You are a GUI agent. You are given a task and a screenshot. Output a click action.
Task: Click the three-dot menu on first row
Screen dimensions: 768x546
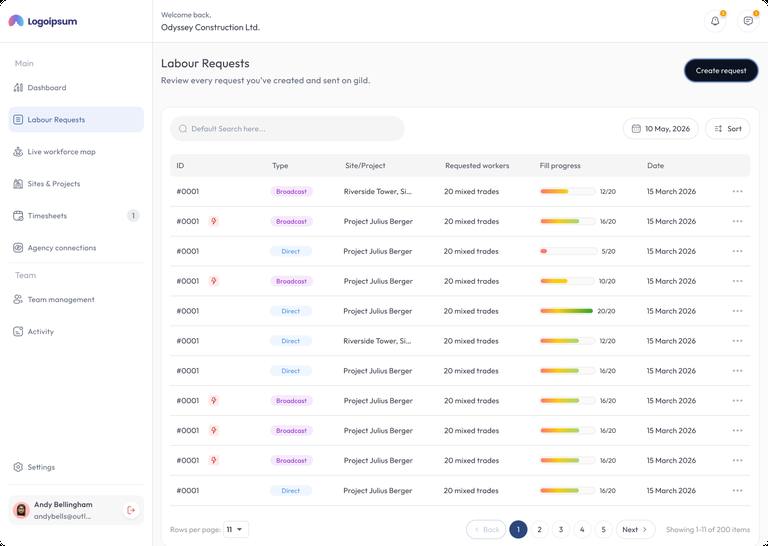737,191
